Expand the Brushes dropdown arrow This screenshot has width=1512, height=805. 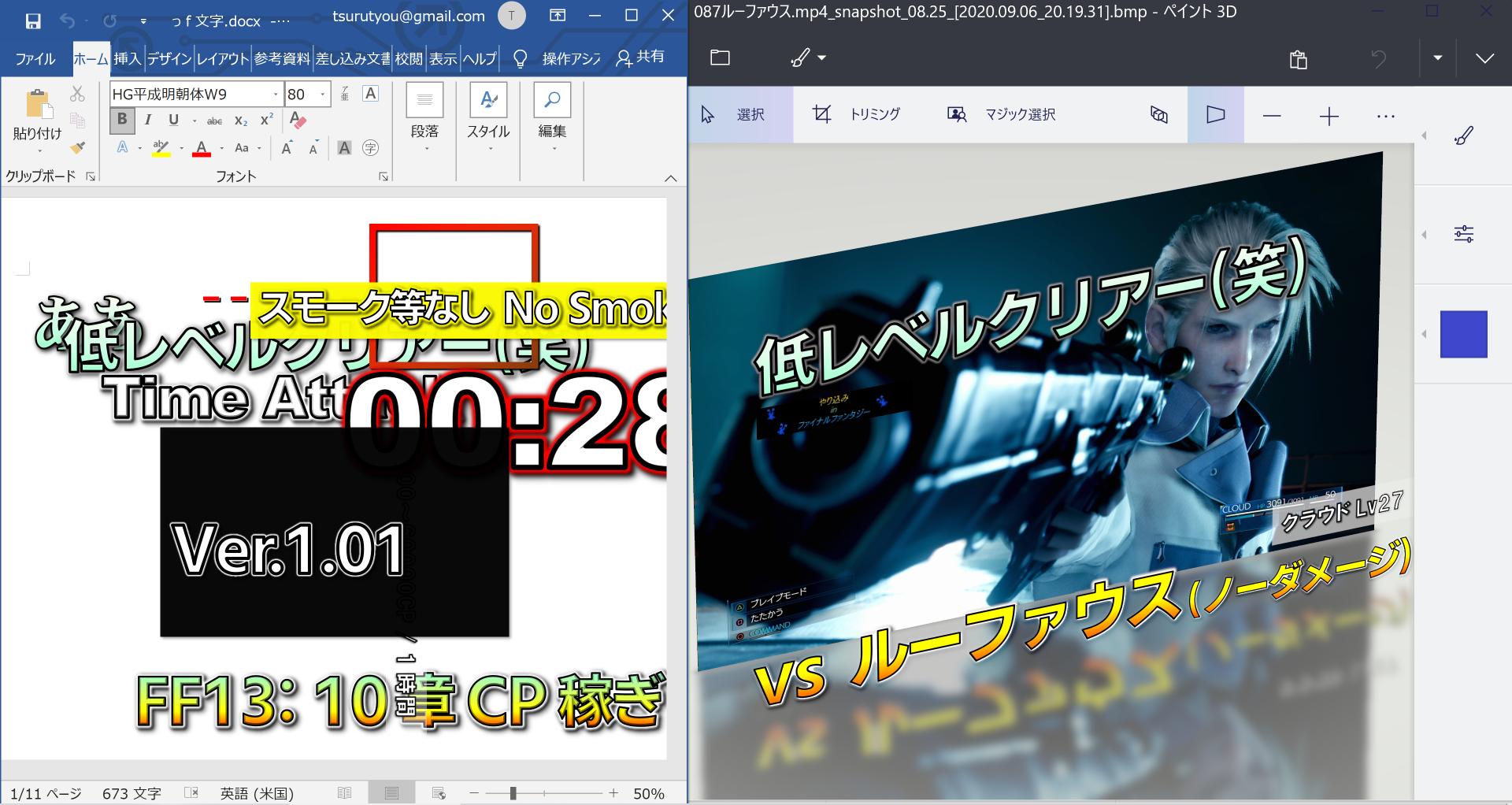click(822, 58)
